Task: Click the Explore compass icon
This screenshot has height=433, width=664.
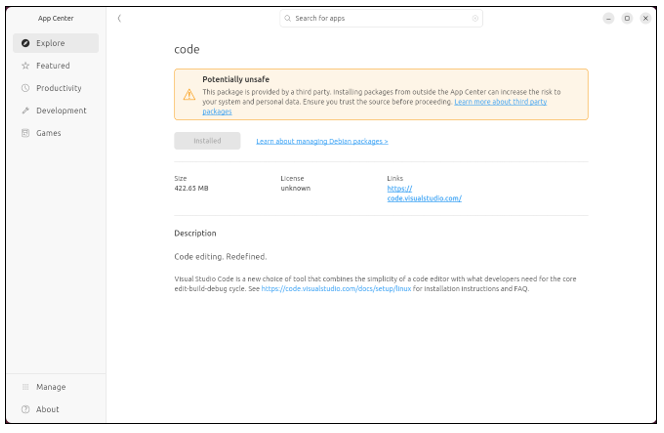Action: point(25,43)
